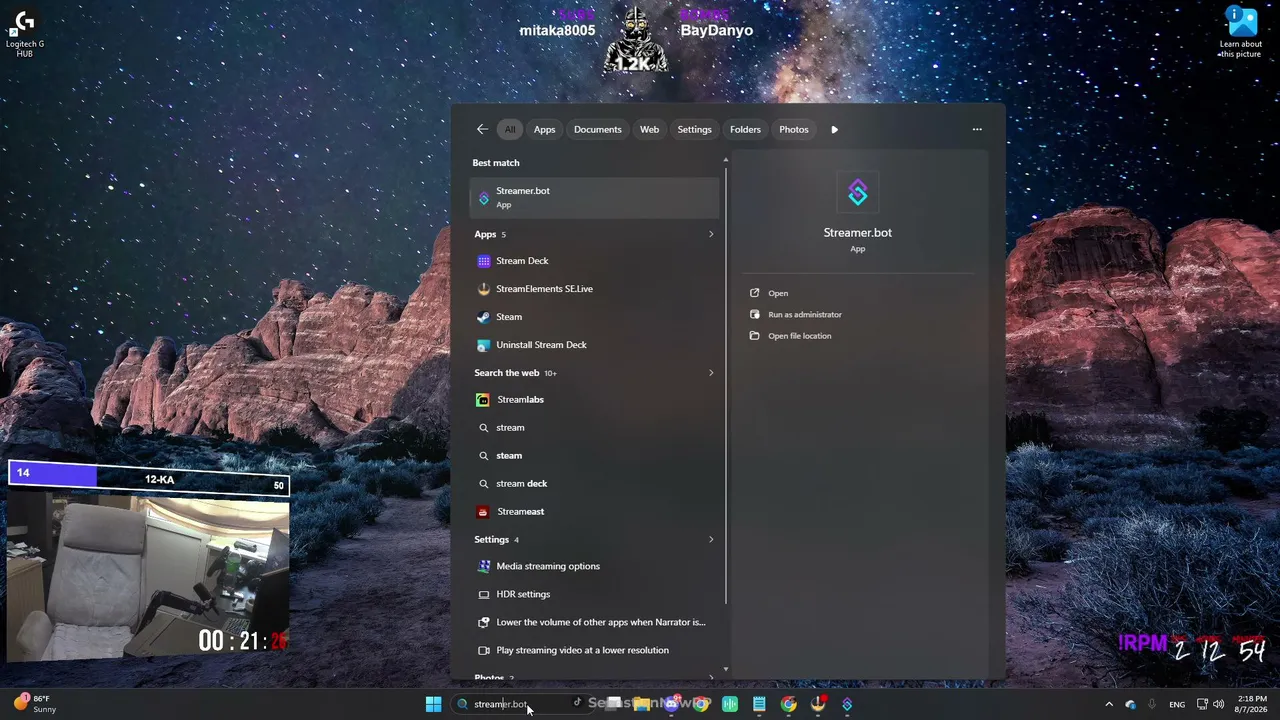Open the search panel more options menu
This screenshot has height=720, width=1280.
pos(977,129)
